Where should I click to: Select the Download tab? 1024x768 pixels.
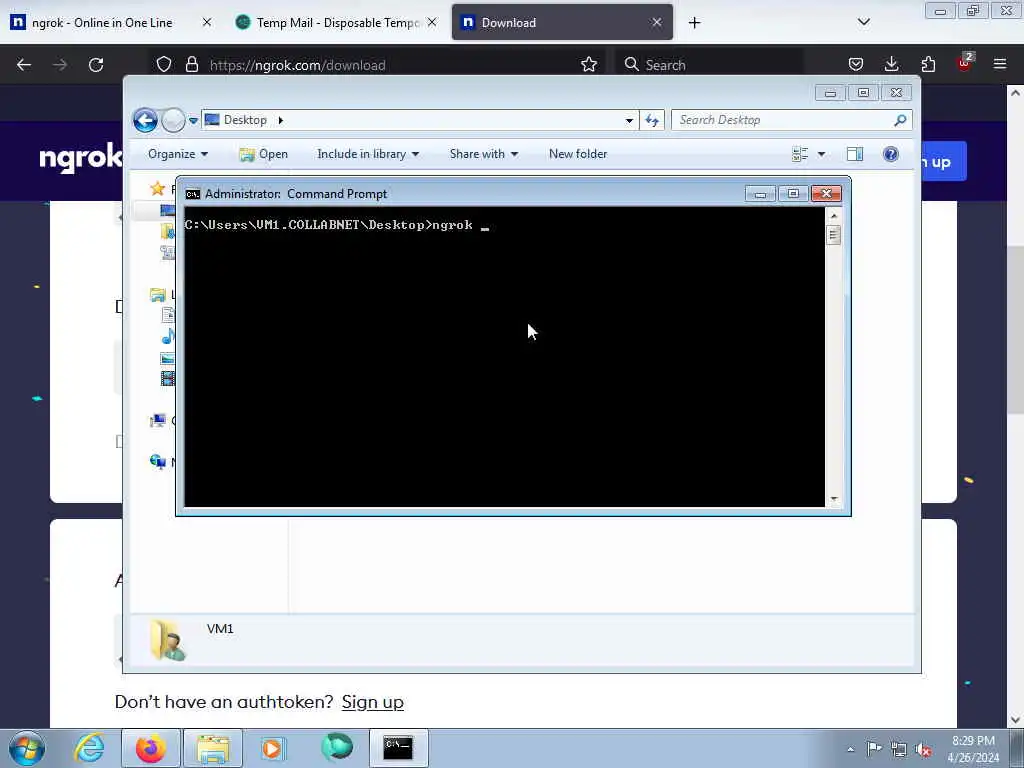tap(562, 22)
